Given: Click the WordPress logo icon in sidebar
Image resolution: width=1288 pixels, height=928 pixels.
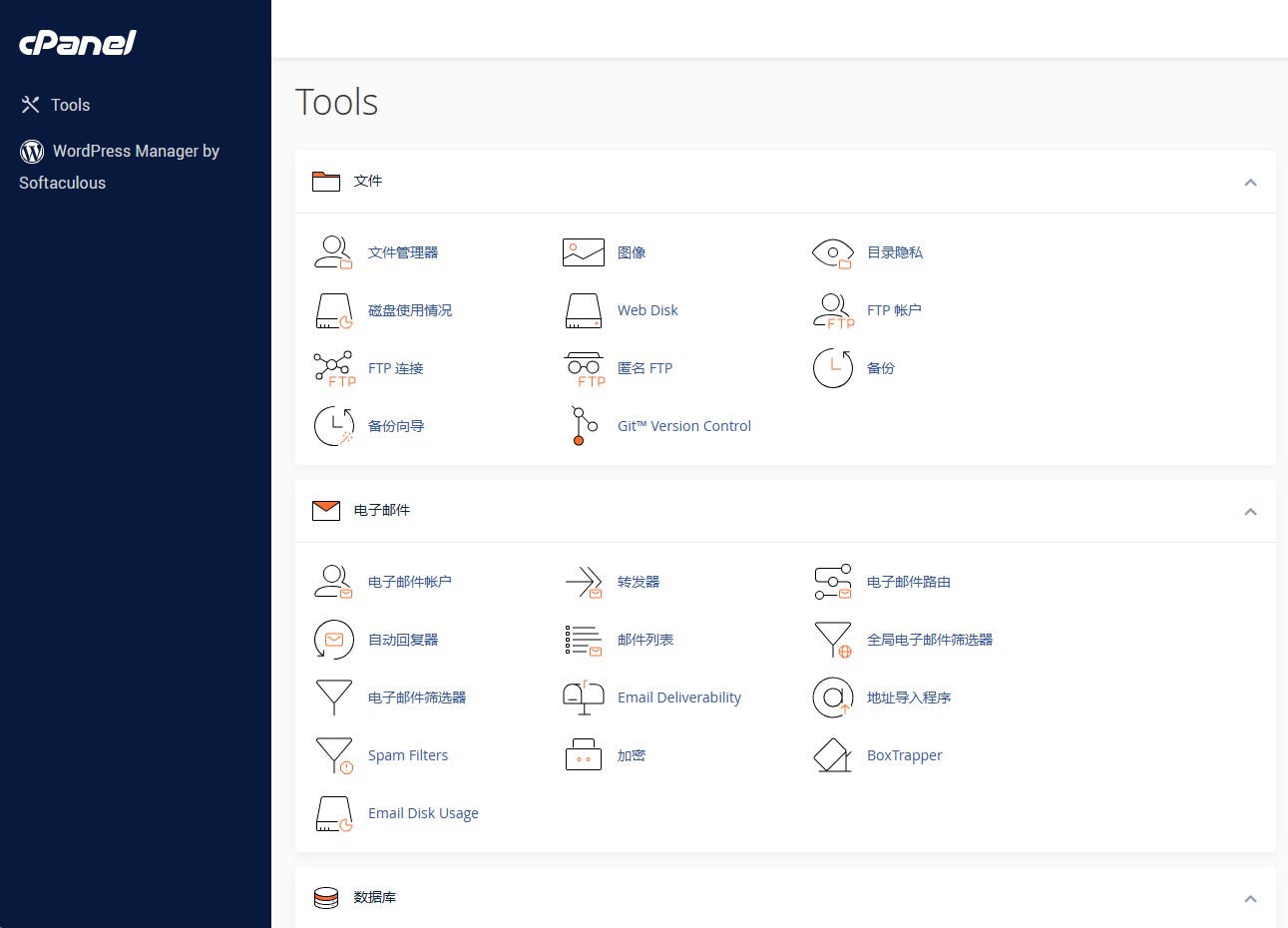Looking at the screenshot, I should coord(32,151).
